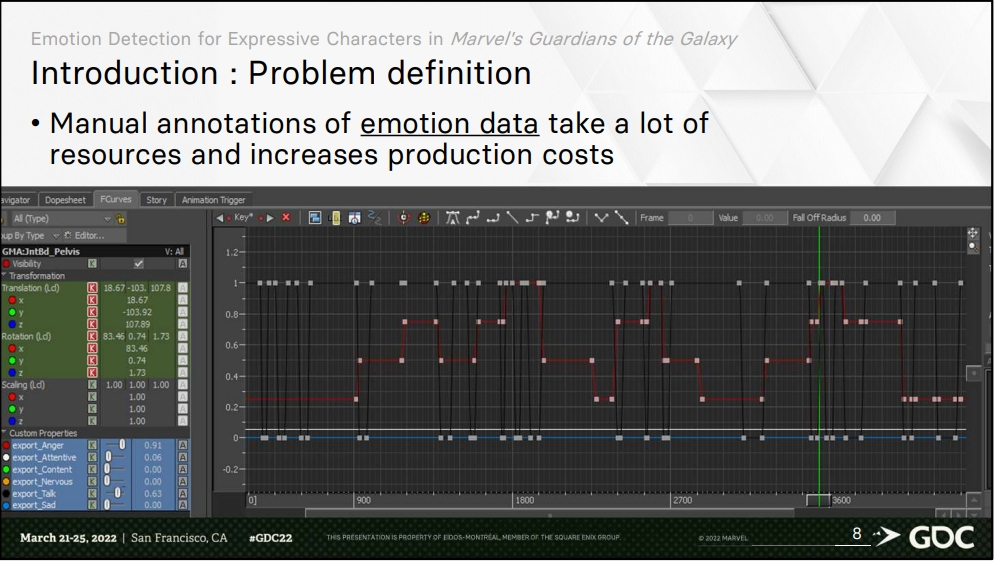Click the overlapping curves icon in the FCurves toolbar

point(375,217)
